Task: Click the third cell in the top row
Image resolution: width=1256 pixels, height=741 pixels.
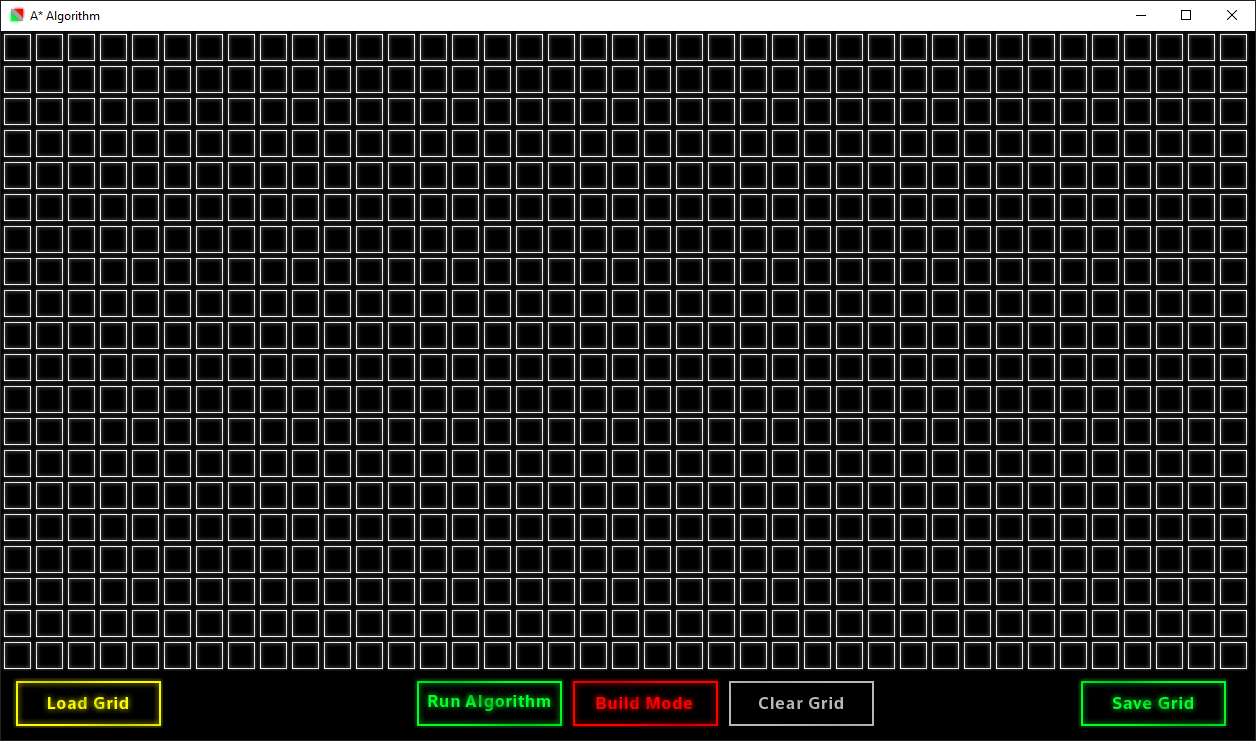Action: 82,48
